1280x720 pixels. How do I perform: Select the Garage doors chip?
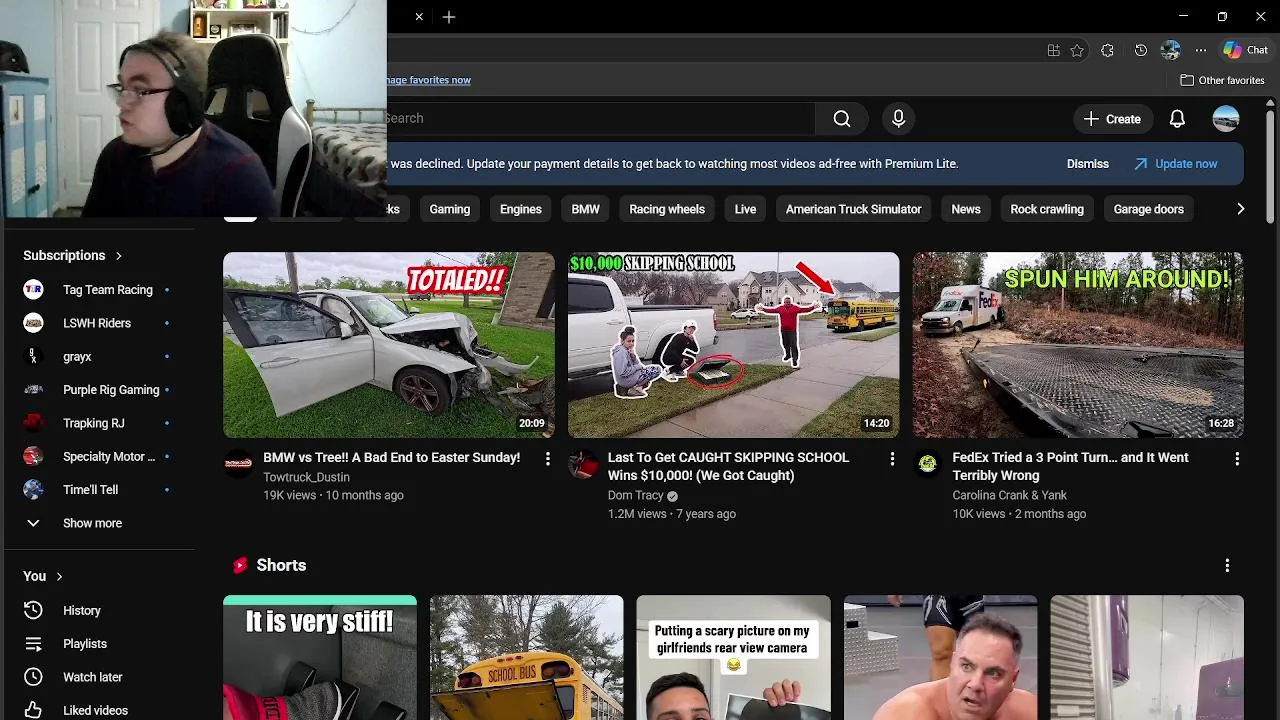click(1149, 209)
